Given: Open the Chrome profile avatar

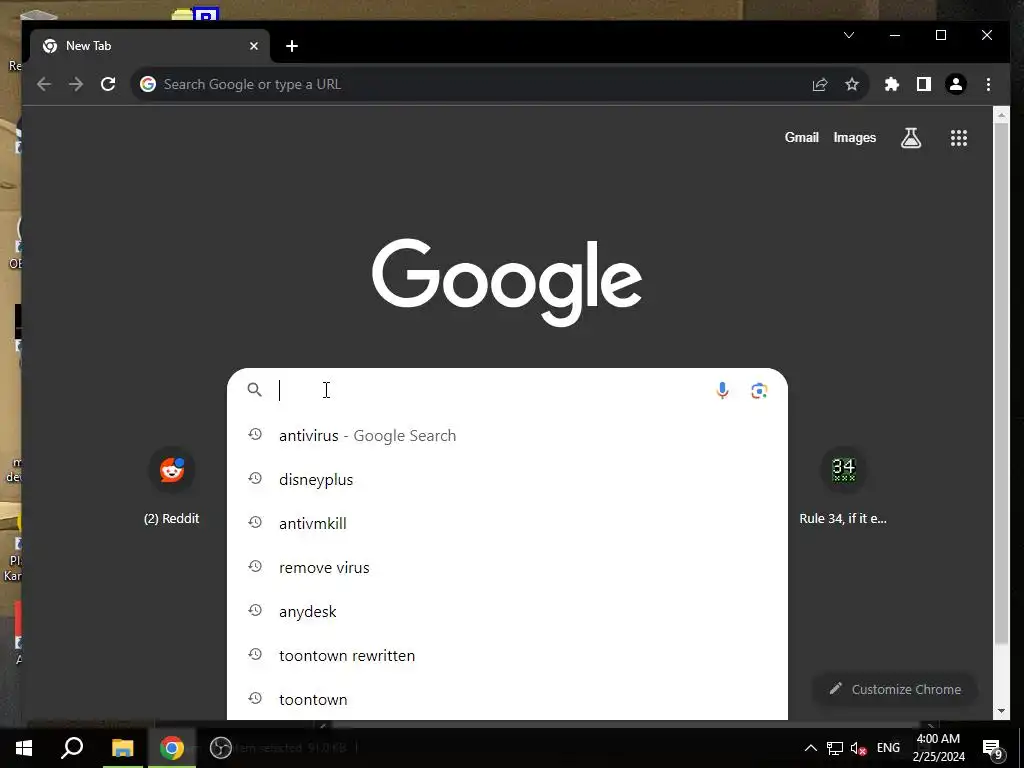Looking at the screenshot, I should coord(955,84).
